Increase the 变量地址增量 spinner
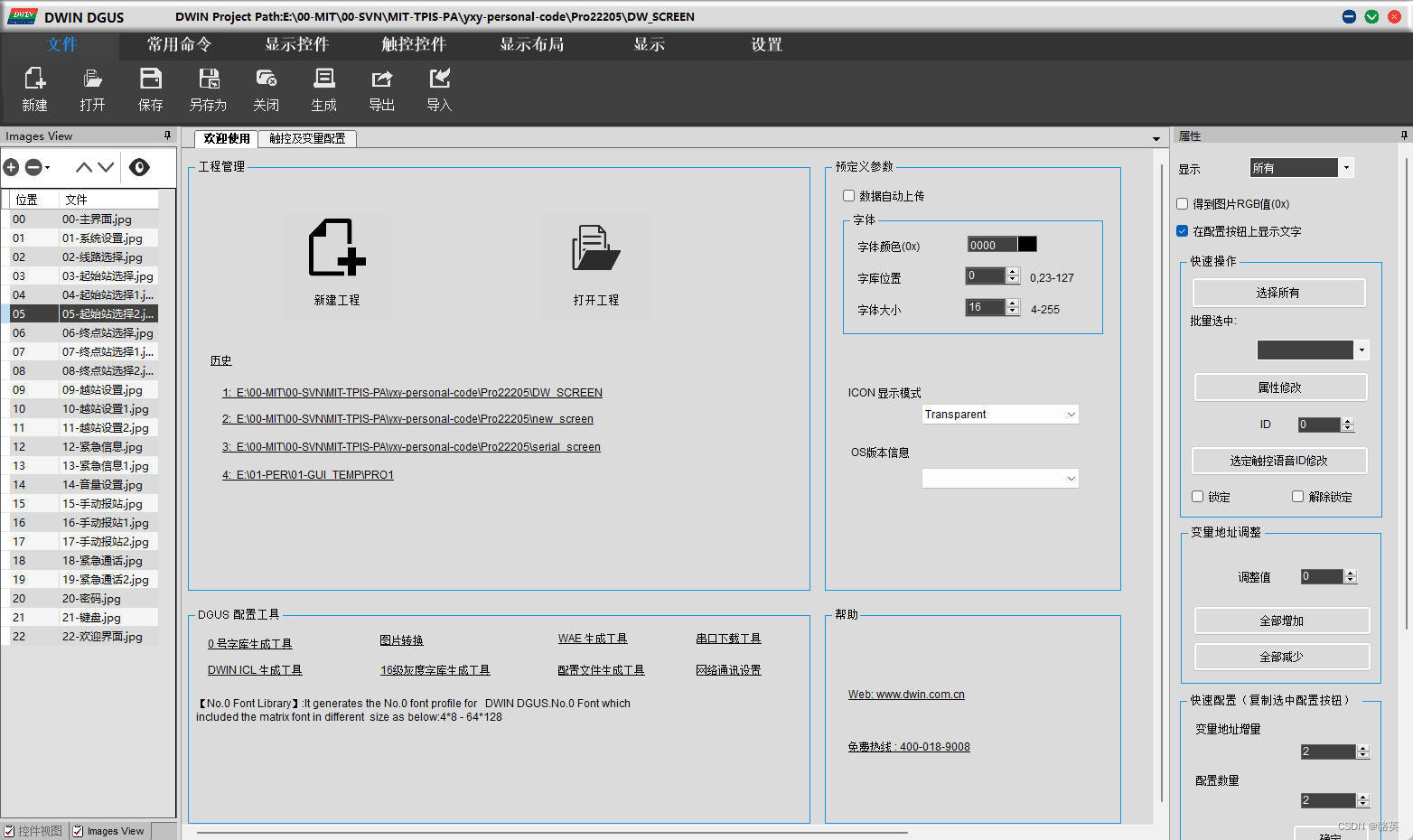The image size is (1413, 840). point(1363,748)
